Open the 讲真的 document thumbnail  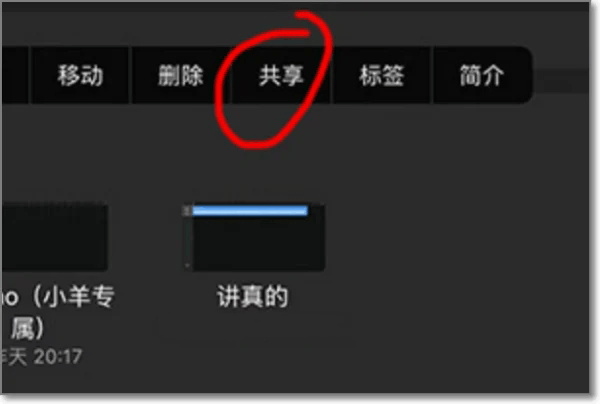pos(254,238)
